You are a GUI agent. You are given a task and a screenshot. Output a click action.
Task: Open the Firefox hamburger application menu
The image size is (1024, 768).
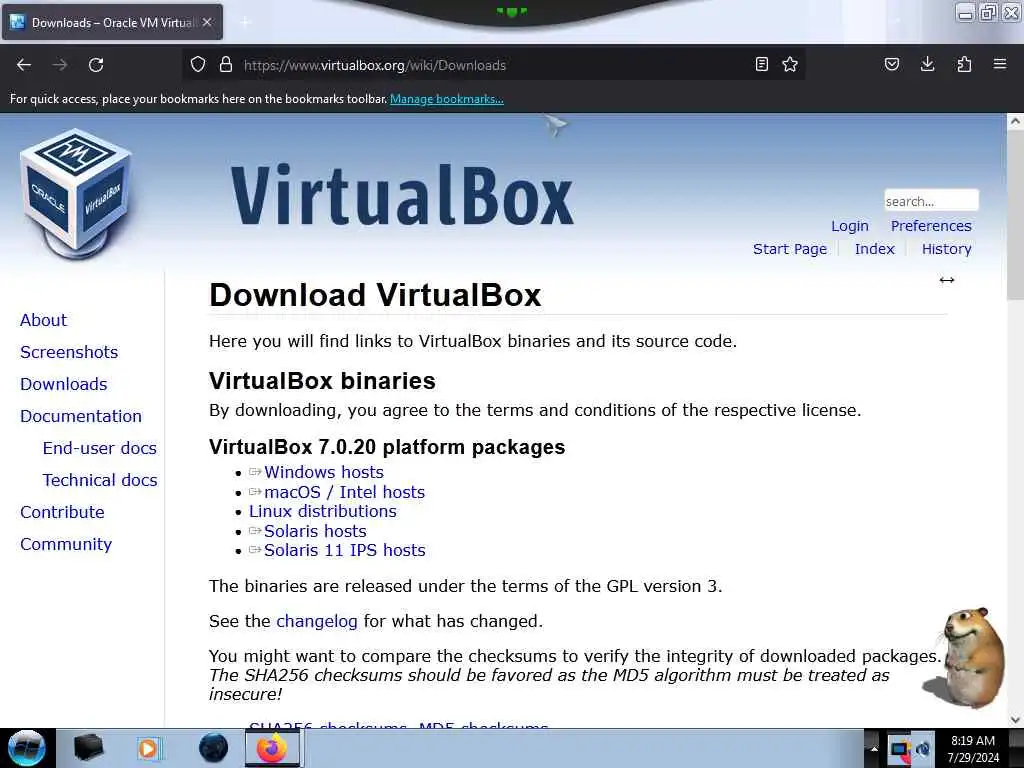coord(1000,64)
